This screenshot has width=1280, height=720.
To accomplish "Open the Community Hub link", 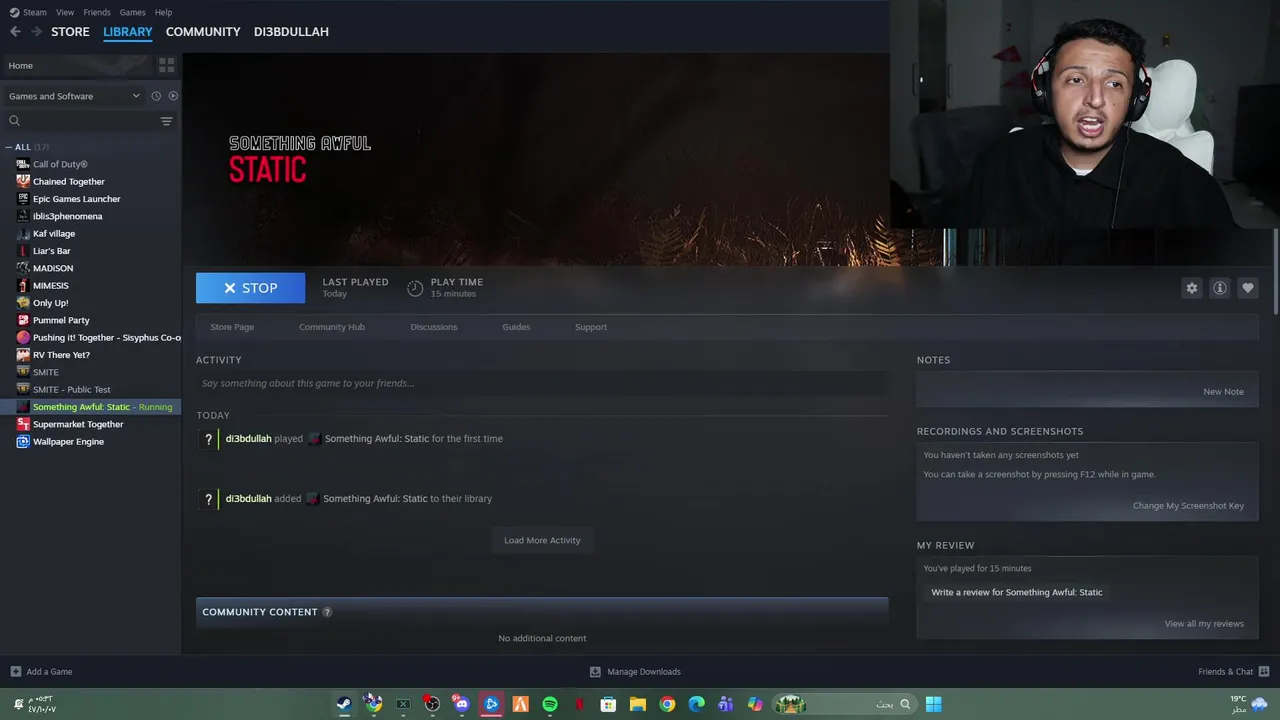I will [x=332, y=327].
